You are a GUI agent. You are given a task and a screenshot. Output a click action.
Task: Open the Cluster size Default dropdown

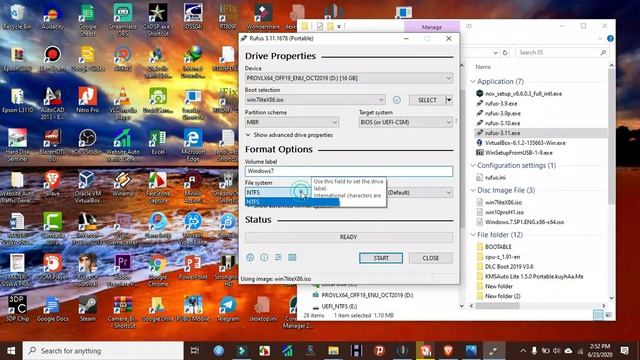point(420,192)
